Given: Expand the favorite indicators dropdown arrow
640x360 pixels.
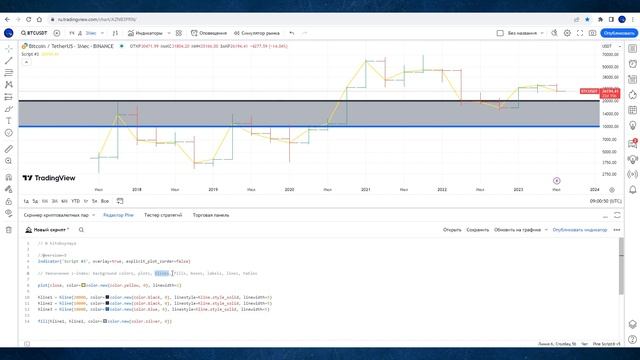Looking at the screenshot, I should pyautogui.click(x=169, y=33).
